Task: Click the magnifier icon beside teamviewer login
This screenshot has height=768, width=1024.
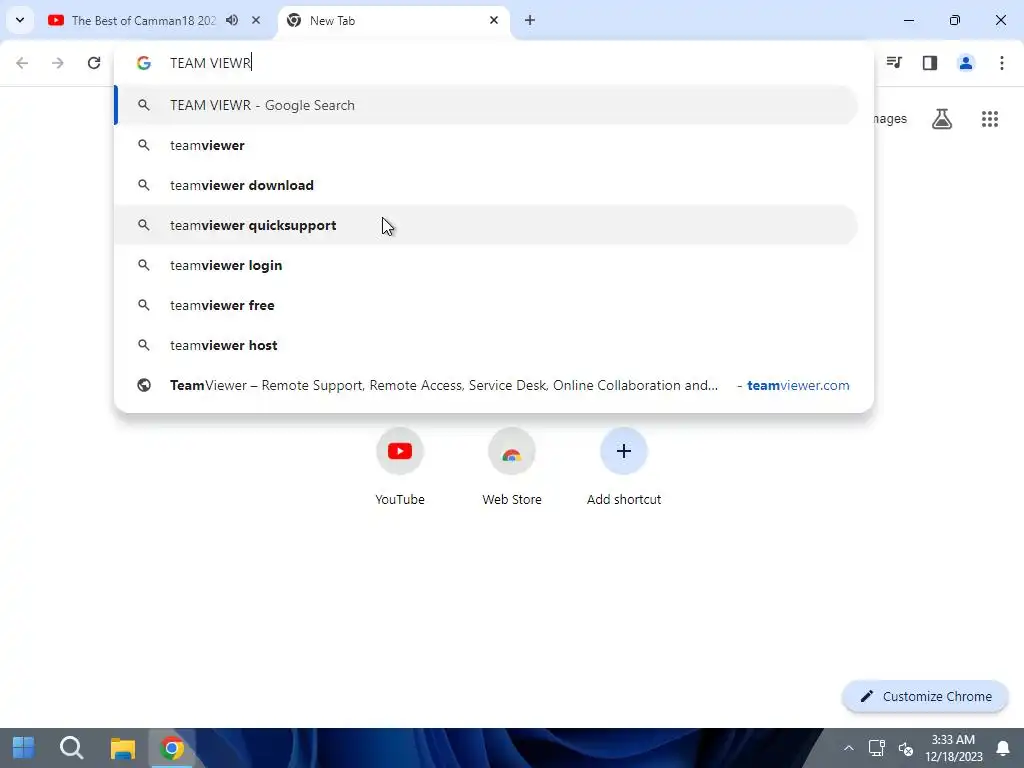Action: 144,265
